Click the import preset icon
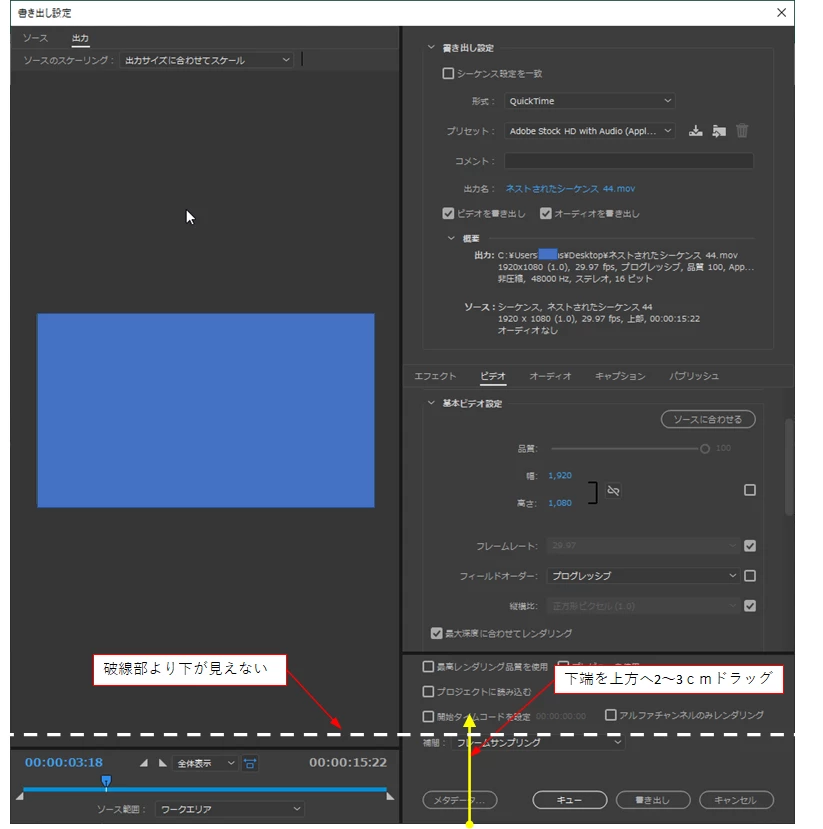Image resolution: width=823 pixels, height=829 pixels. (719, 131)
